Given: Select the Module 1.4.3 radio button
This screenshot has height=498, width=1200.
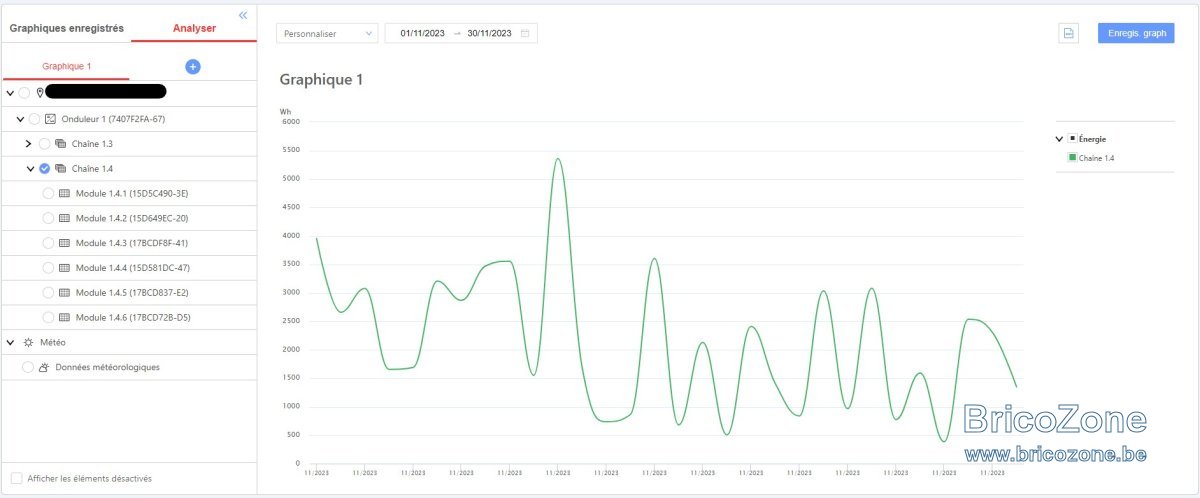Looking at the screenshot, I should pyautogui.click(x=48, y=243).
